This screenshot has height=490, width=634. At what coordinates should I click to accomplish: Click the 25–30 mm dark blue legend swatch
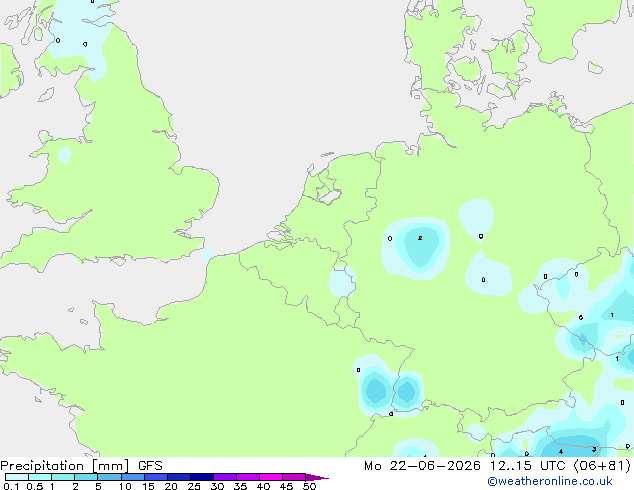202,477
